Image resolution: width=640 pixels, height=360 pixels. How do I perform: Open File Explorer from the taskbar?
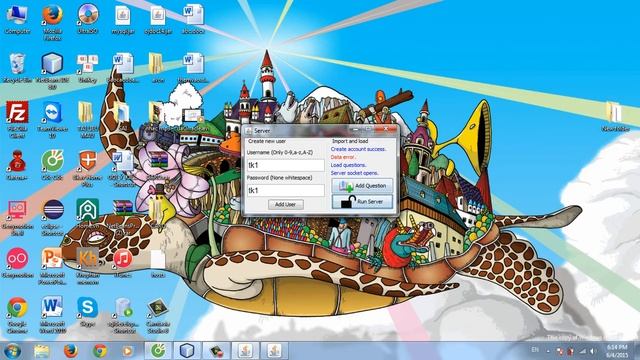click(x=41, y=351)
